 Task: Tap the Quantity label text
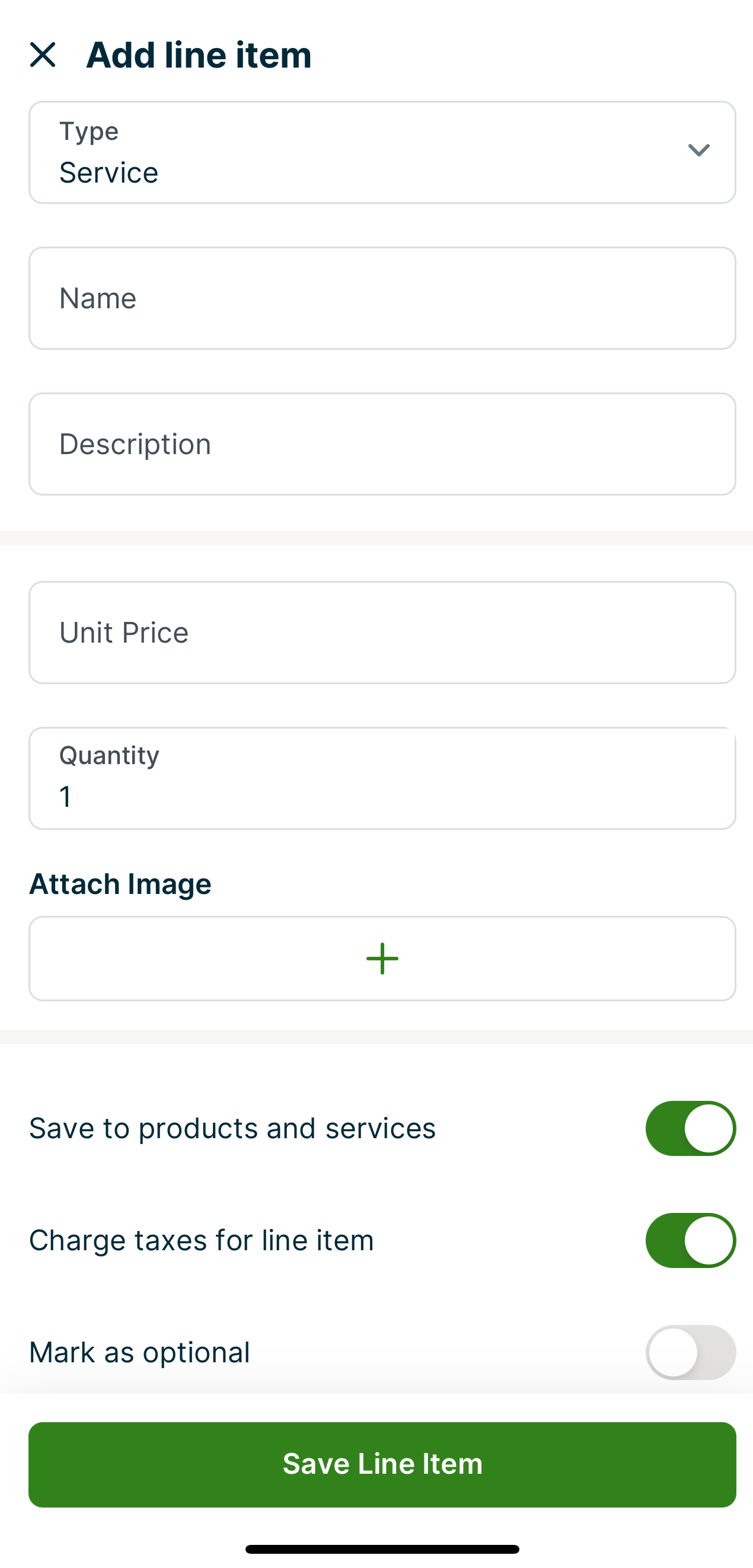(110, 755)
